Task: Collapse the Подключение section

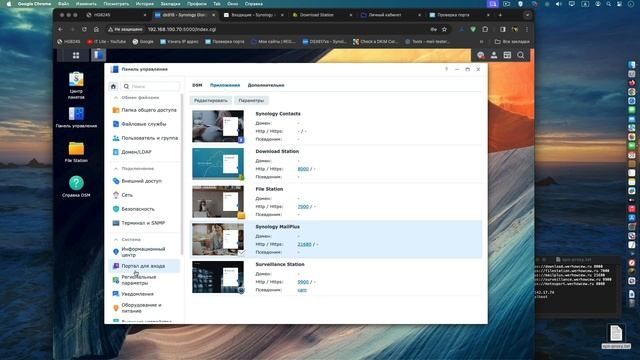Action: click(x=116, y=169)
